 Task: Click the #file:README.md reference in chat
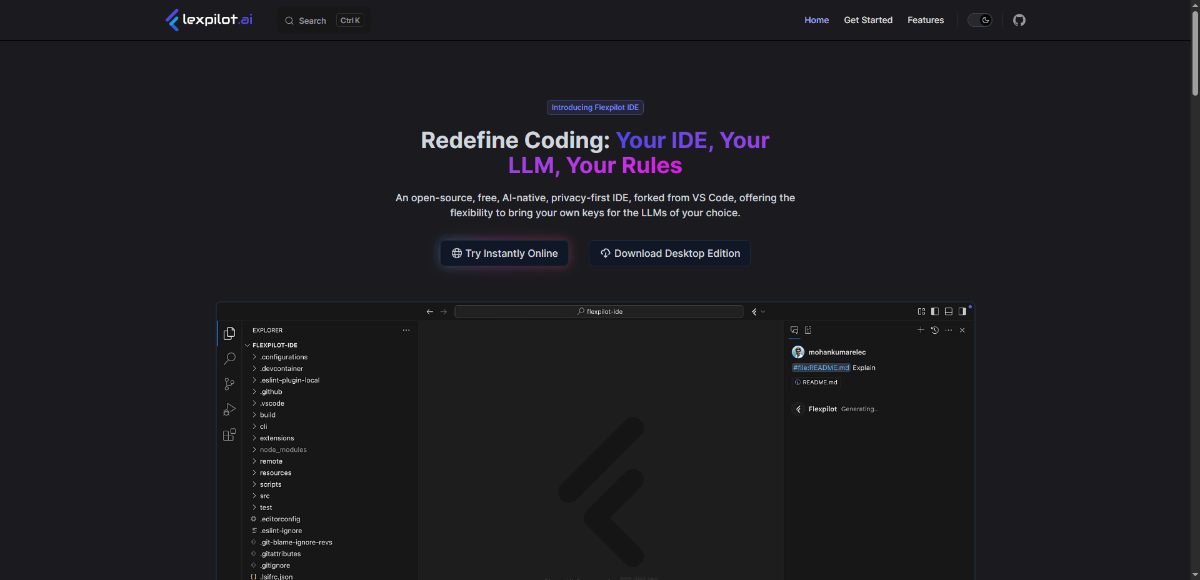(x=821, y=367)
